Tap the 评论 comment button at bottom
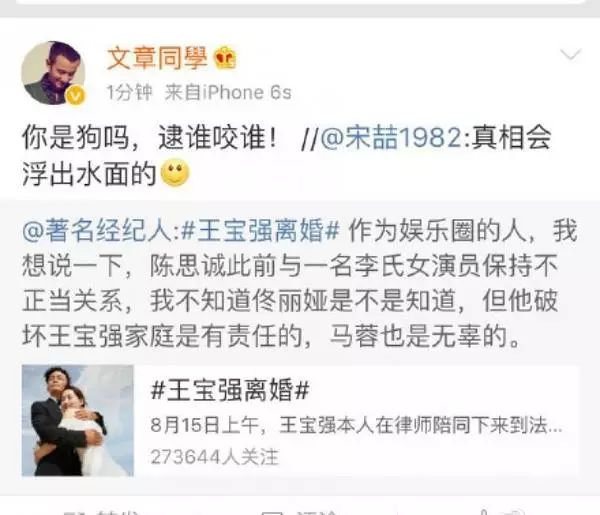Image resolution: width=600 pixels, height=515 pixels. point(300,512)
